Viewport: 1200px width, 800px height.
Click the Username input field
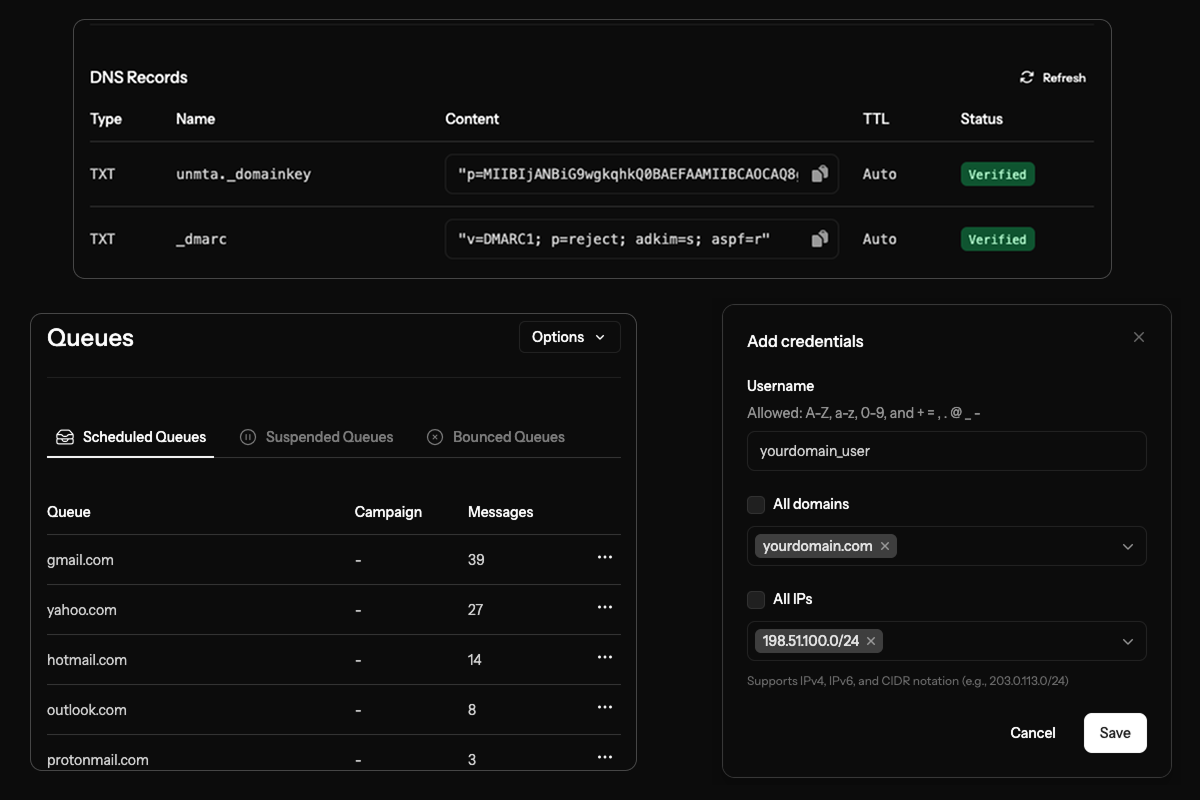pyautogui.click(x=946, y=451)
